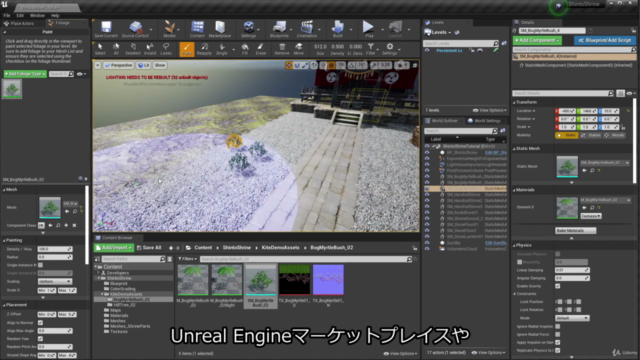The image size is (640, 360).
Task: Click Save All in Content Browser
Action: tap(149, 248)
